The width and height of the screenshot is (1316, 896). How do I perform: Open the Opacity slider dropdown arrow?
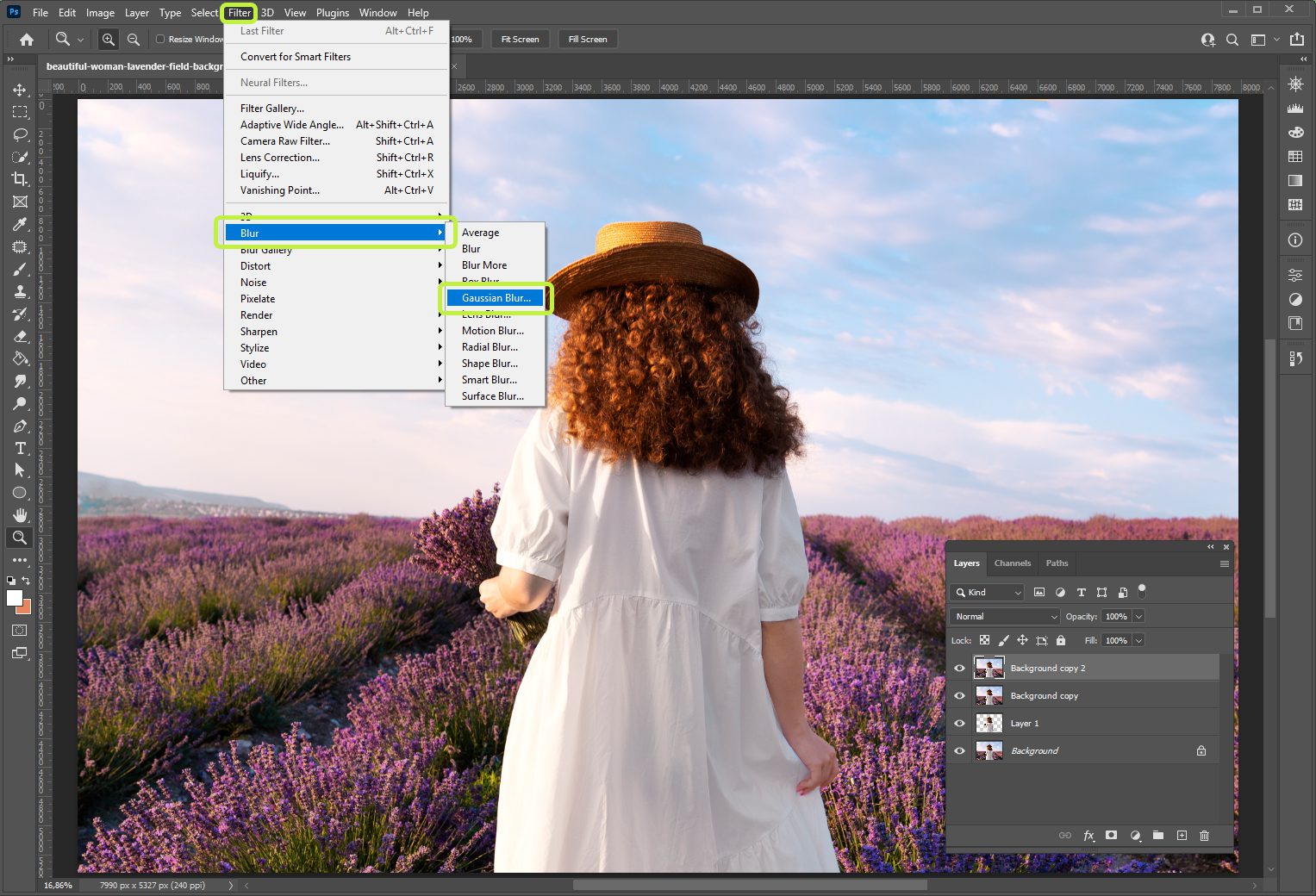1138,616
